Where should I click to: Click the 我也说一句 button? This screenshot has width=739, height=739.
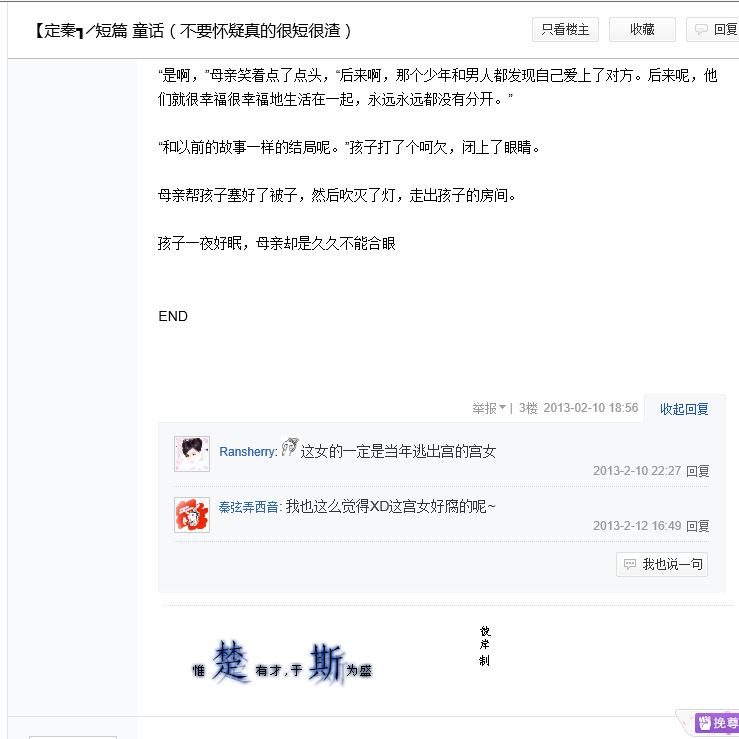coord(662,564)
